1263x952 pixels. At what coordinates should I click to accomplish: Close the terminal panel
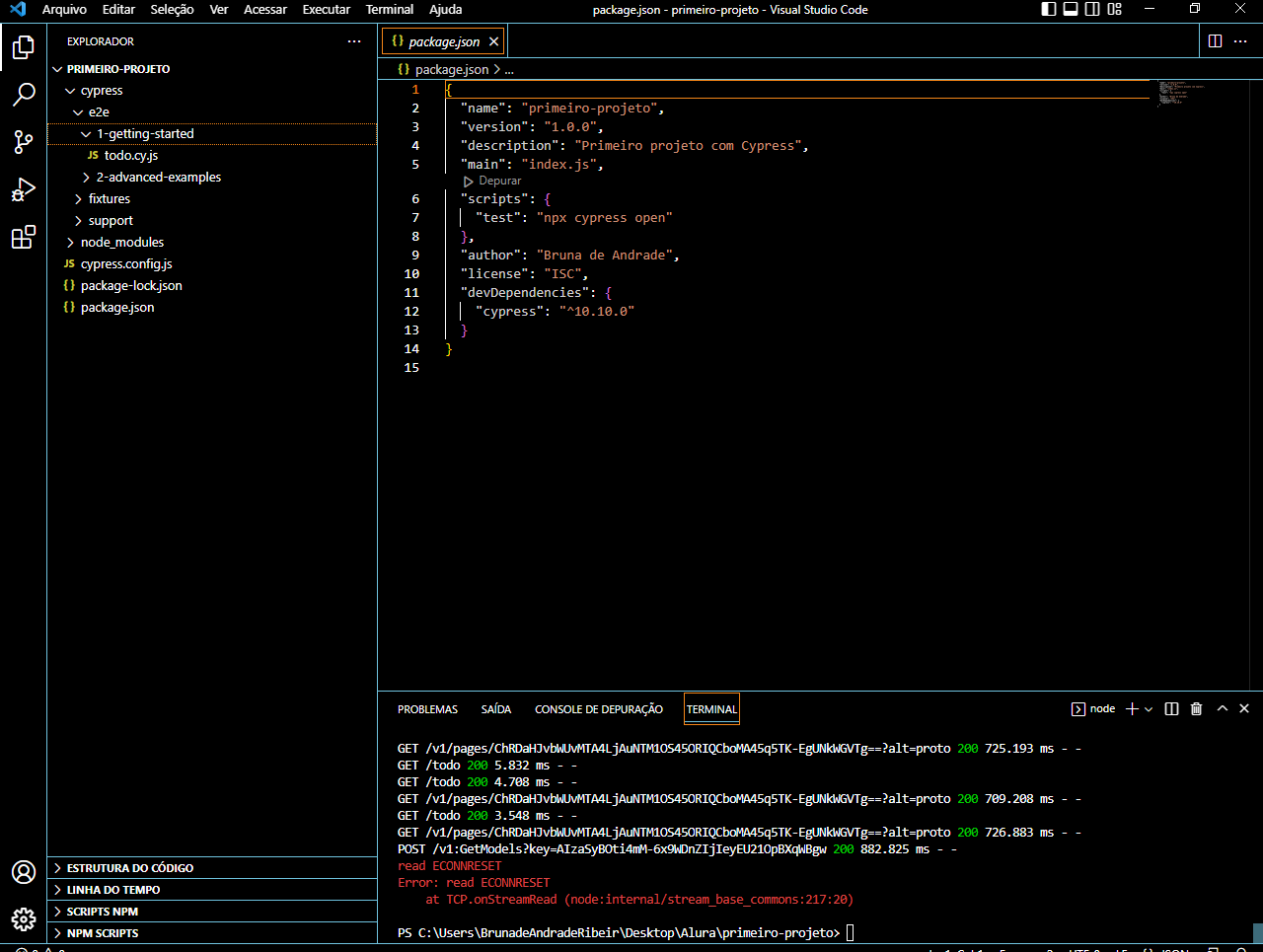click(1244, 708)
